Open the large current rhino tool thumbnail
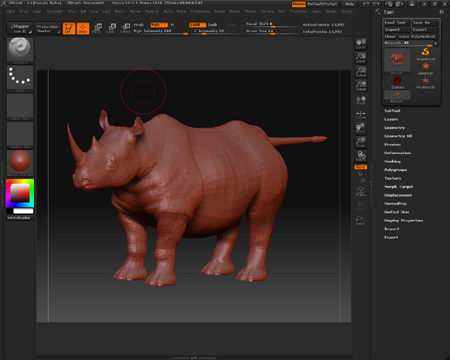This screenshot has height=360, width=450. [397, 61]
